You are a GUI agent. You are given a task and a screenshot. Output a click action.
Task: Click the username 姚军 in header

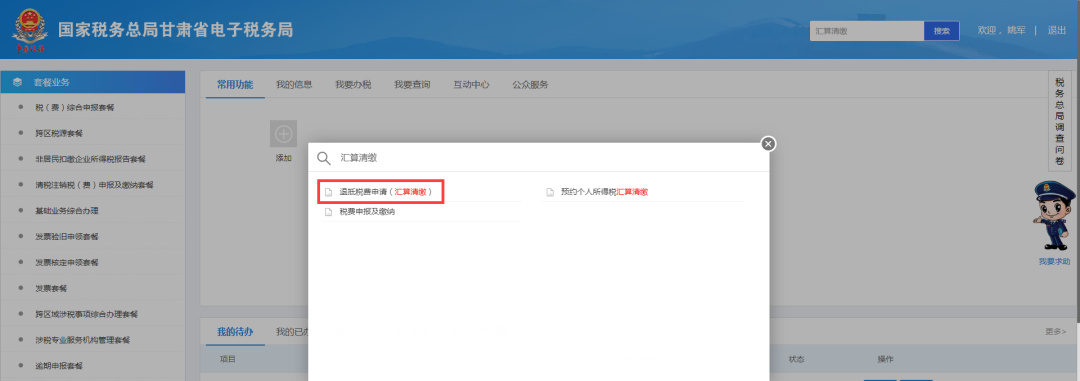coord(1016,30)
